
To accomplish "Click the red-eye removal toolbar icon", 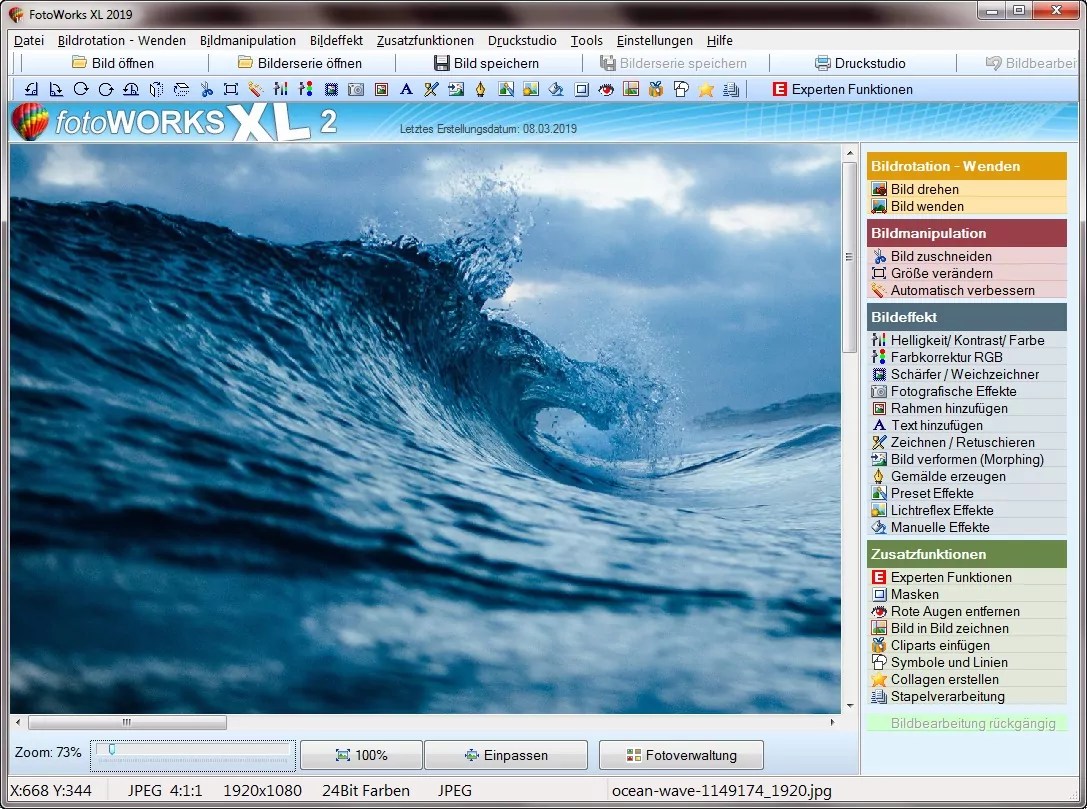I will pos(606,89).
